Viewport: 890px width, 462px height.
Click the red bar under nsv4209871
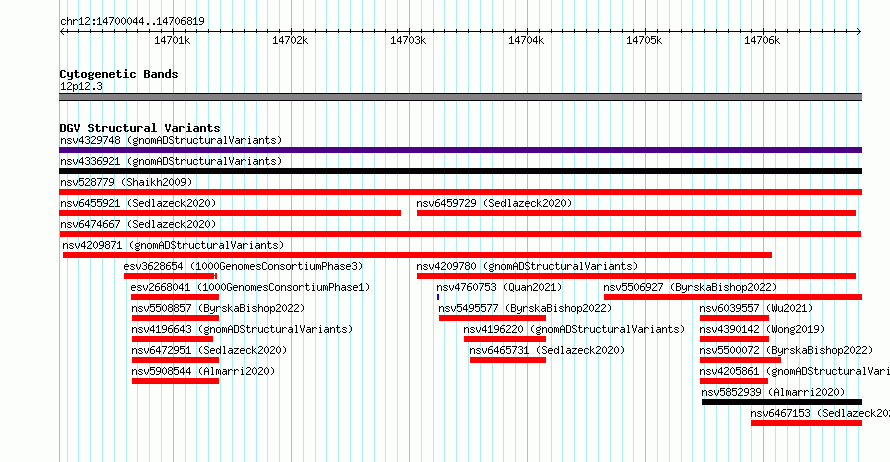(x=417, y=255)
